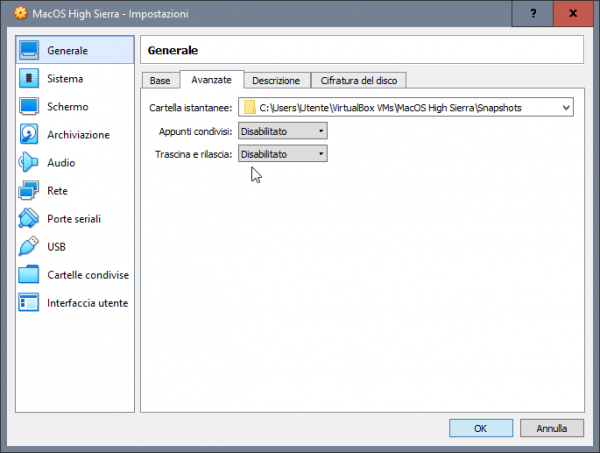
Task: Expand the Cartella istantanee path dropdown arrow
Action: (x=566, y=108)
